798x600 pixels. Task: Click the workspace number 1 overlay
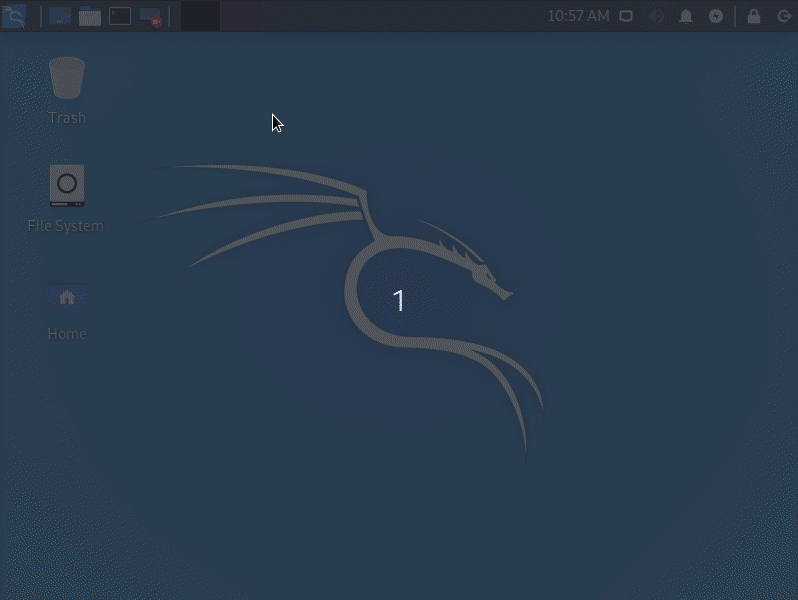pos(399,301)
